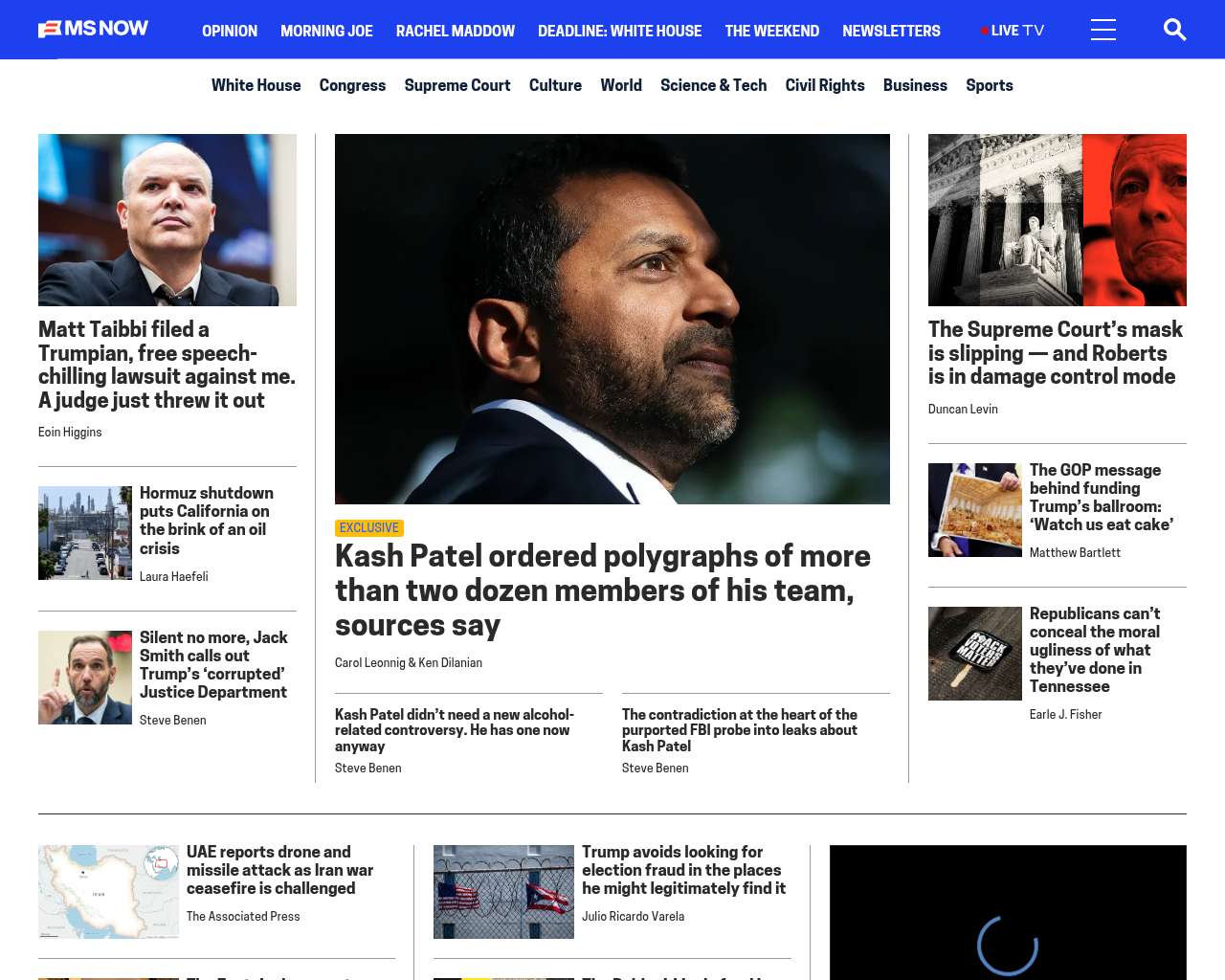Open the Matt Taibbi lawsuit article
The image size is (1225, 980).
(167, 365)
